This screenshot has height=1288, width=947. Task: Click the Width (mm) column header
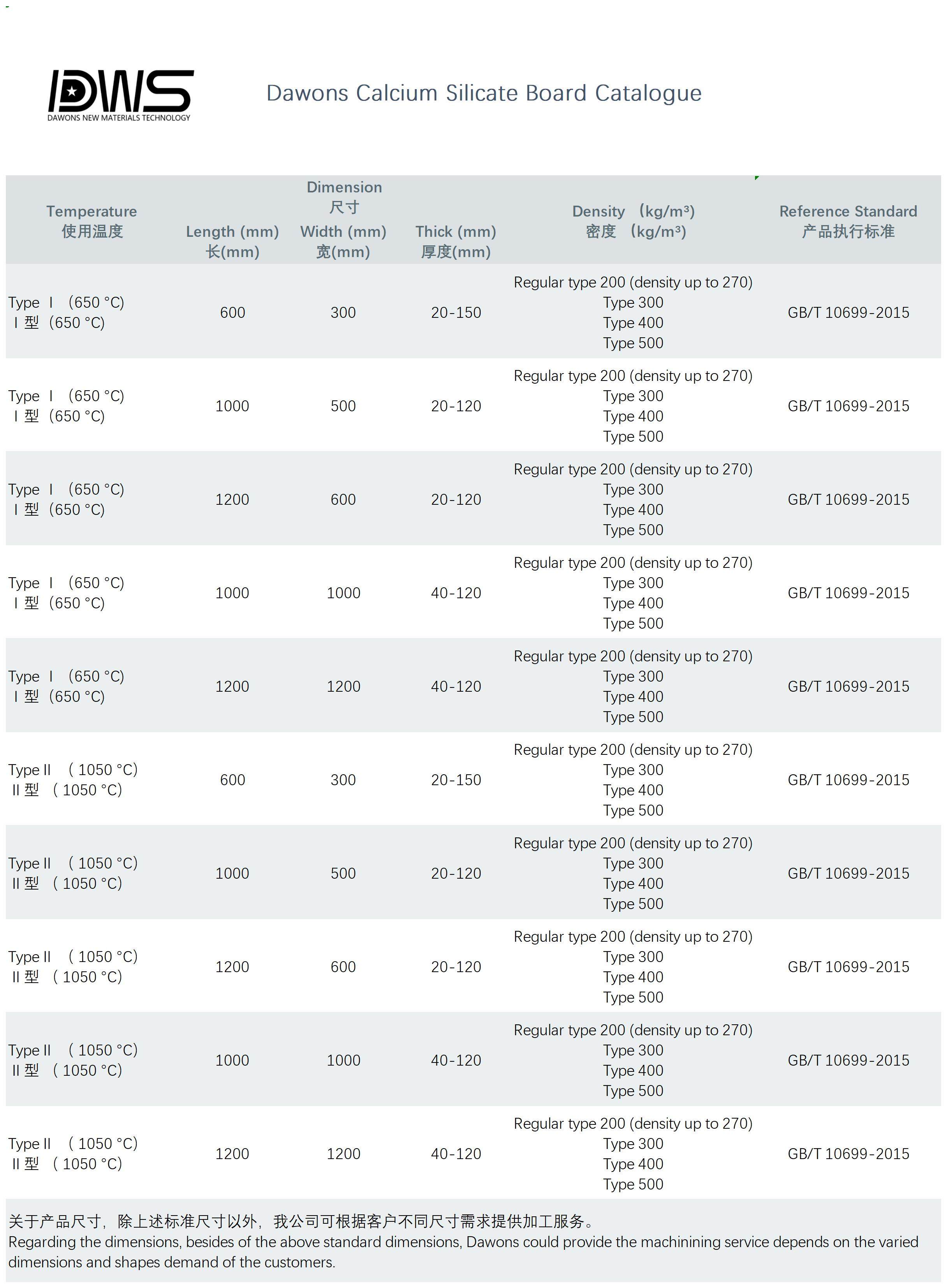343,241
